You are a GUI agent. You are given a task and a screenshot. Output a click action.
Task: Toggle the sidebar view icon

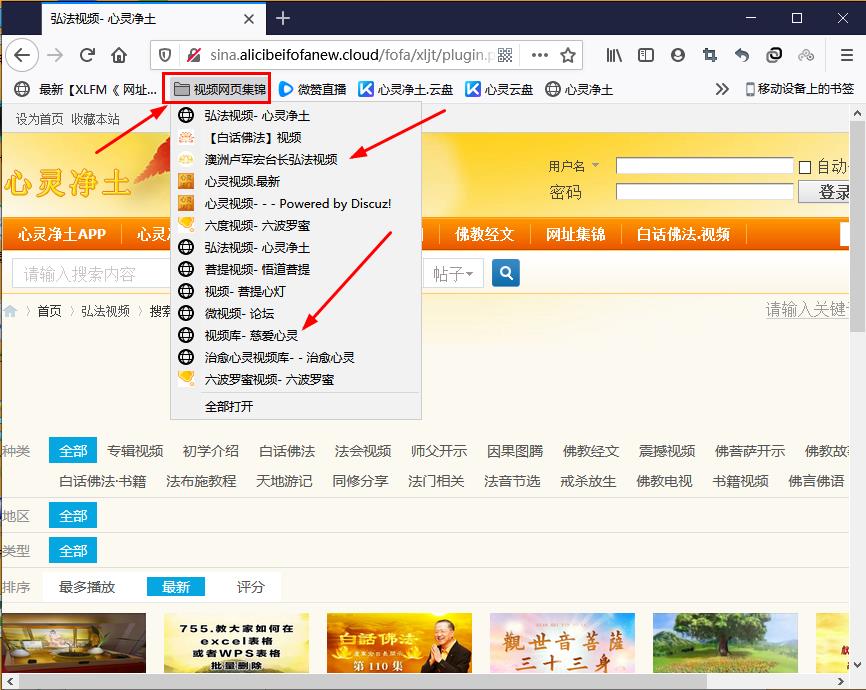pyautogui.click(x=646, y=55)
